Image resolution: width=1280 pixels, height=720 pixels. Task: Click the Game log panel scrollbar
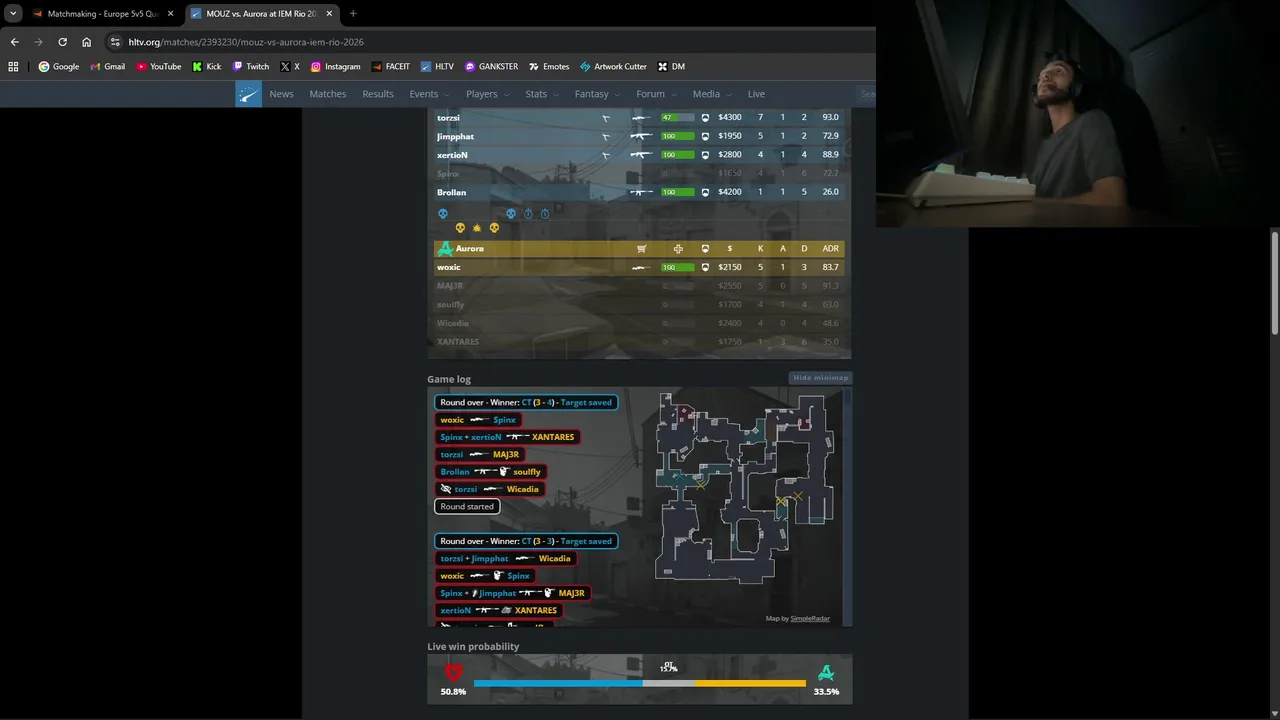click(x=849, y=507)
